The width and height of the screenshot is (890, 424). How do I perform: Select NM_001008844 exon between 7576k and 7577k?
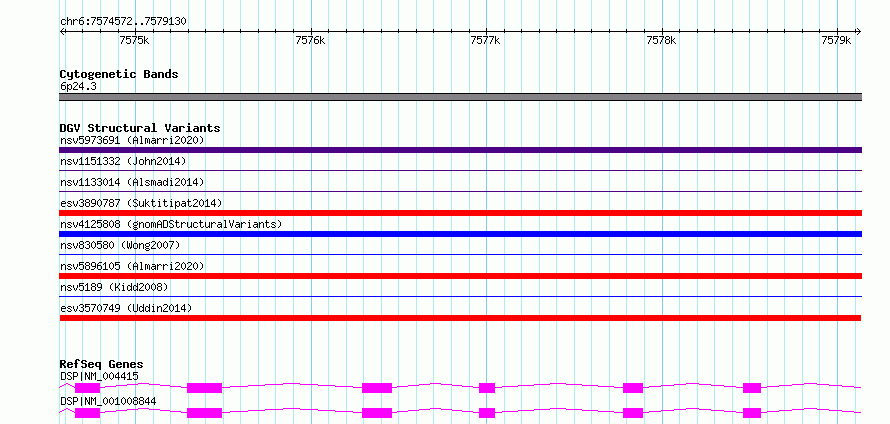point(377,413)
